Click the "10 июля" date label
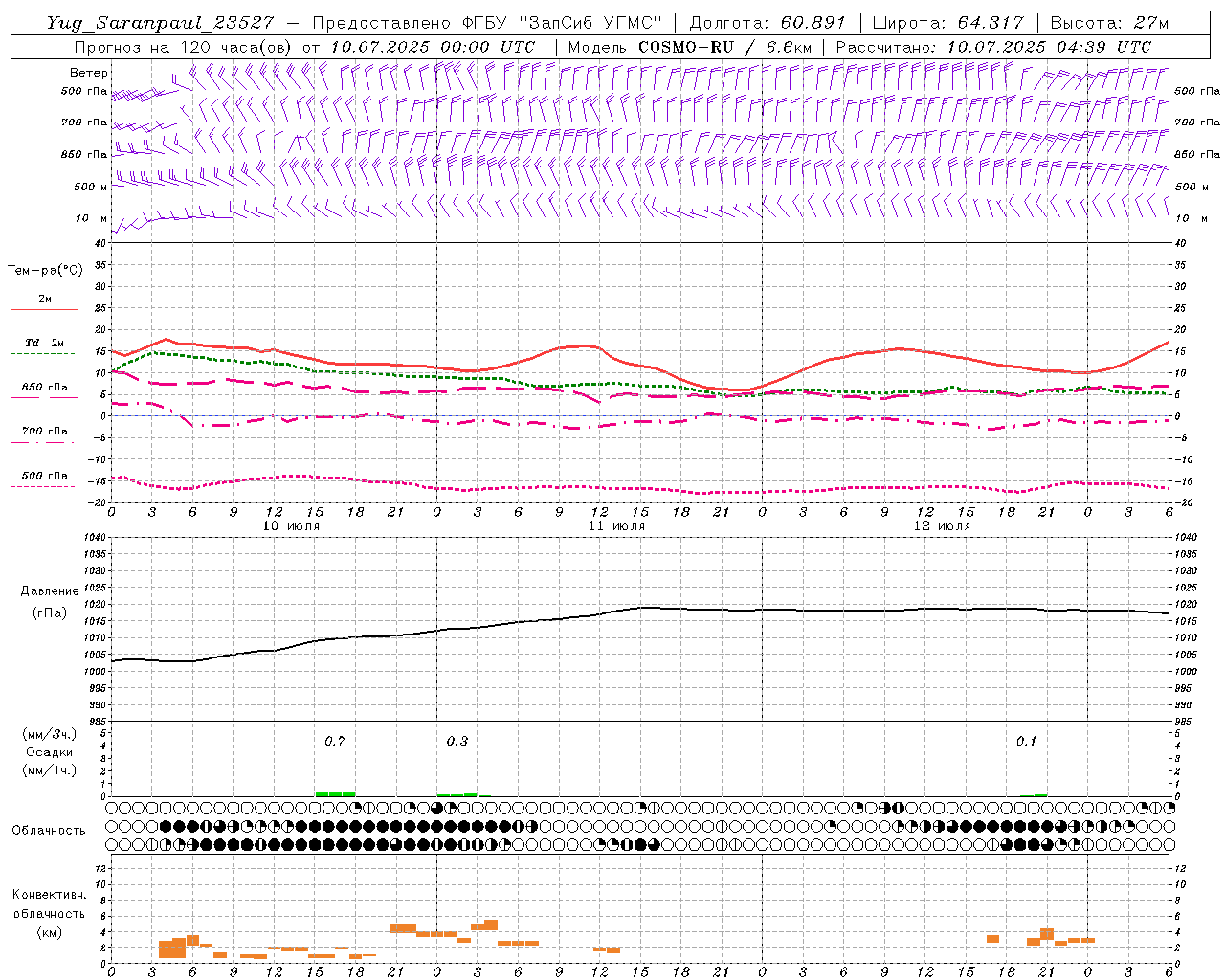Screen dimensions: 1225x980 click(292, 526)
